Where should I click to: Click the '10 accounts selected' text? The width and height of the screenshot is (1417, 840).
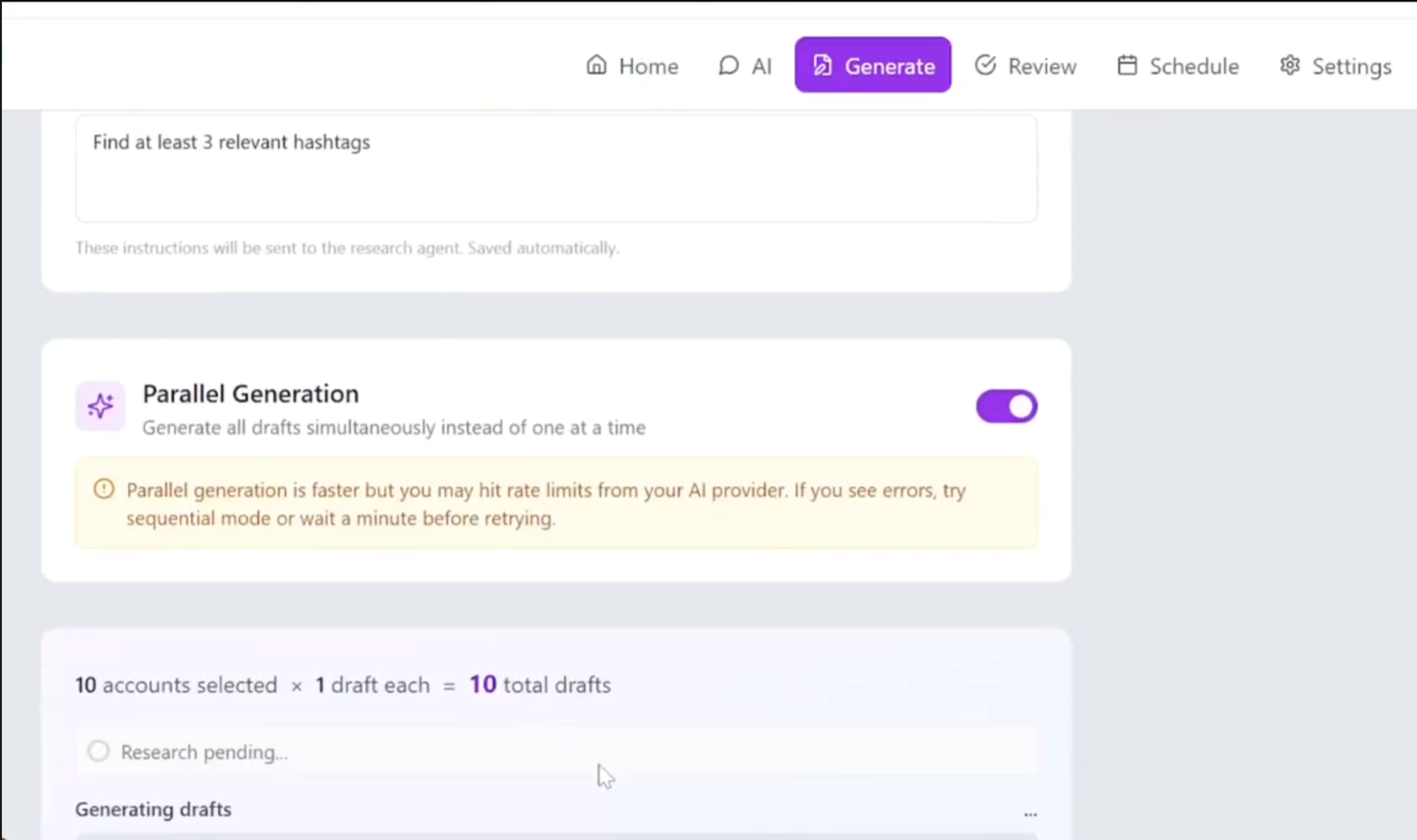(176, 685)
